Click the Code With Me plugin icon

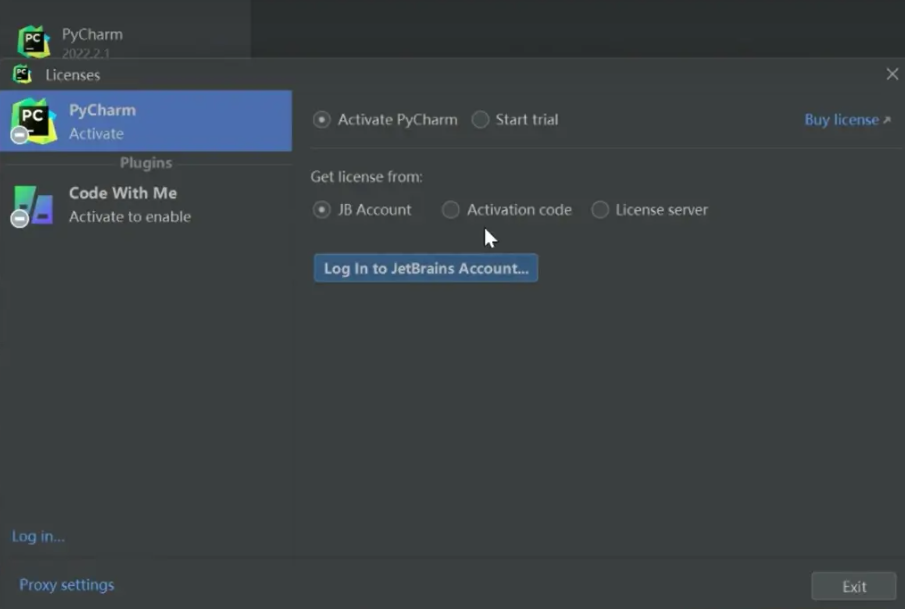tap(33, 205)
